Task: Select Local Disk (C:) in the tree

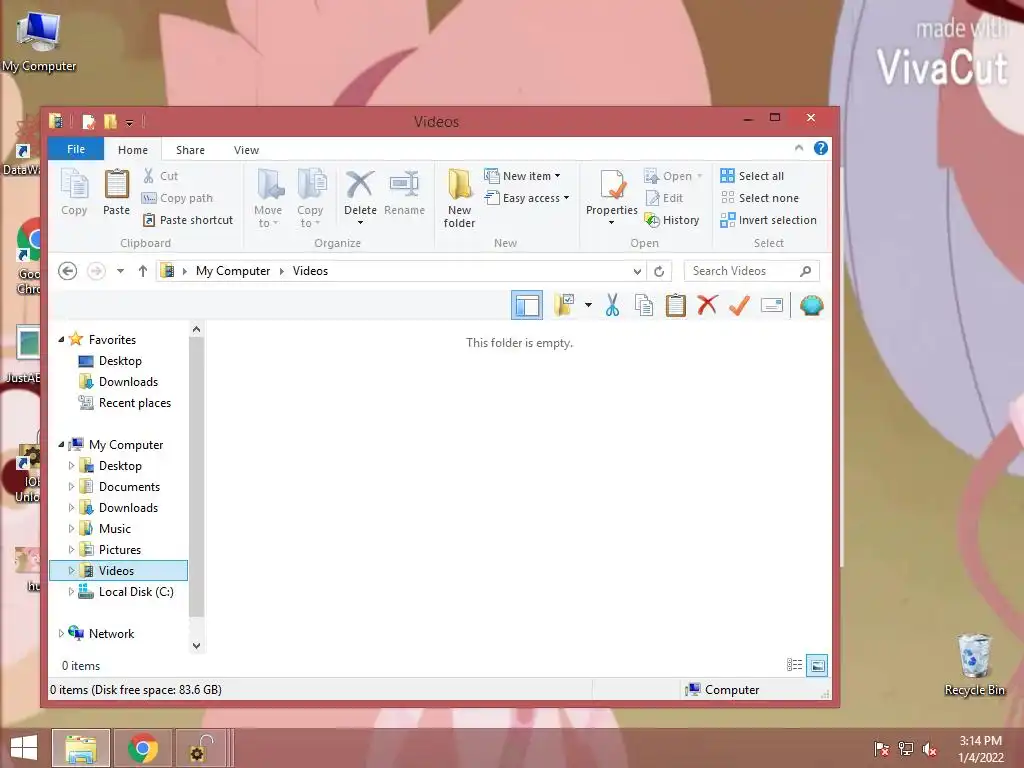Action: coord(136,592)
